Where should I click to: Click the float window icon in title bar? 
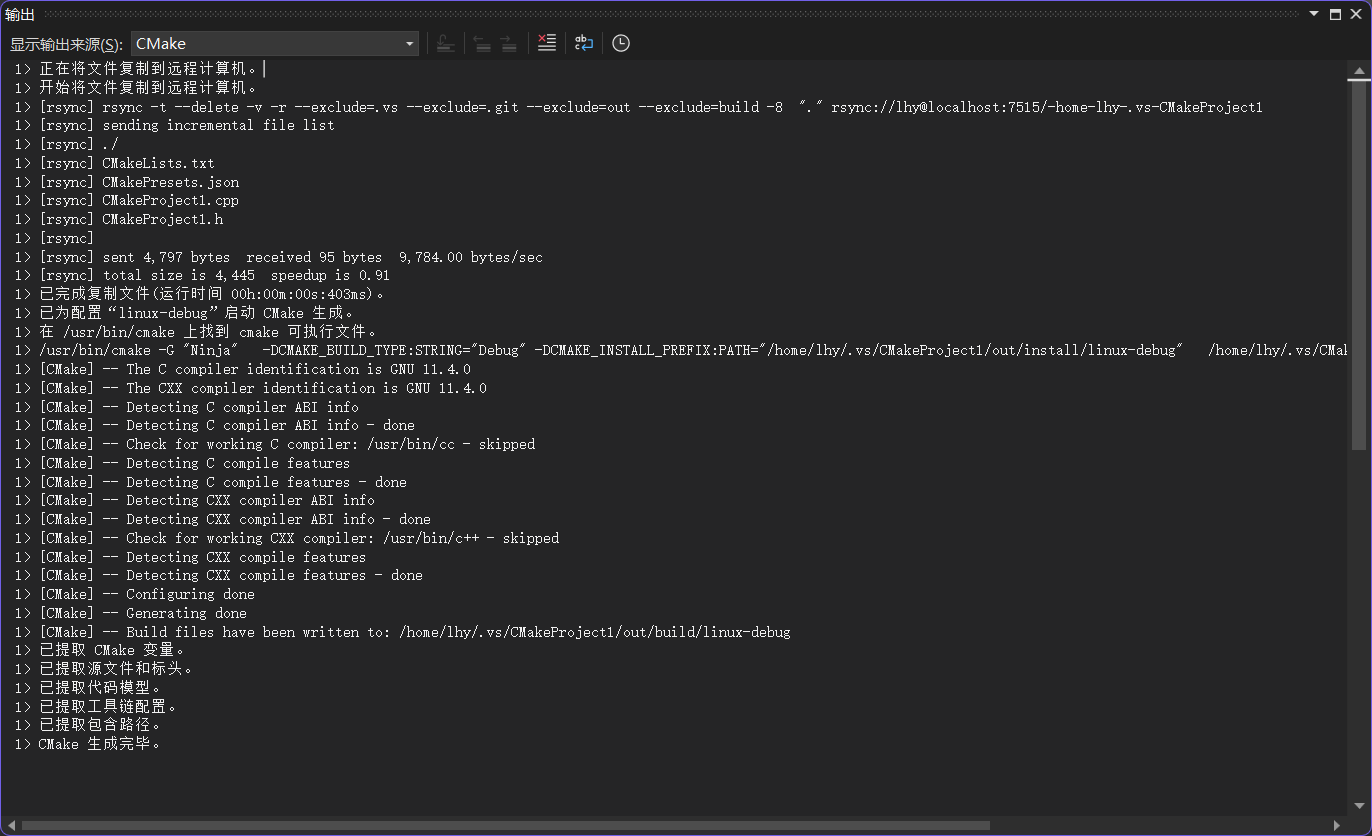point(1334,14)
